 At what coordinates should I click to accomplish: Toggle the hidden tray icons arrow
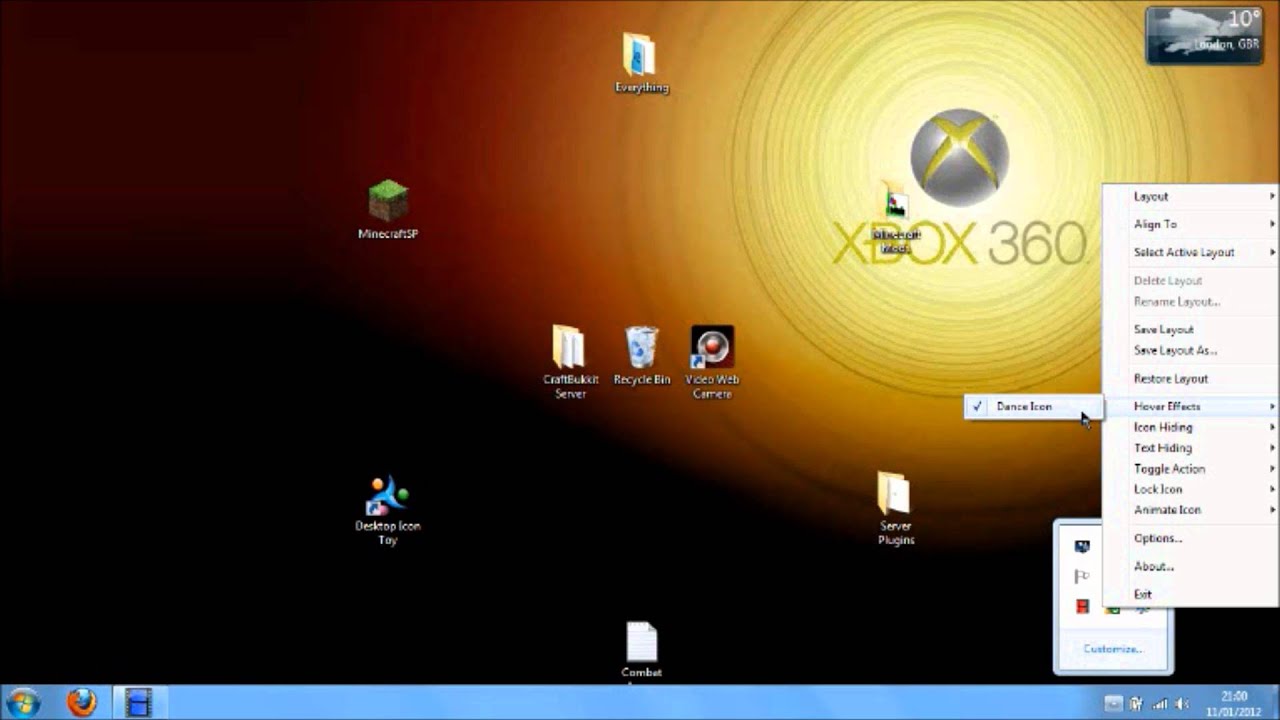point(1113,703)
